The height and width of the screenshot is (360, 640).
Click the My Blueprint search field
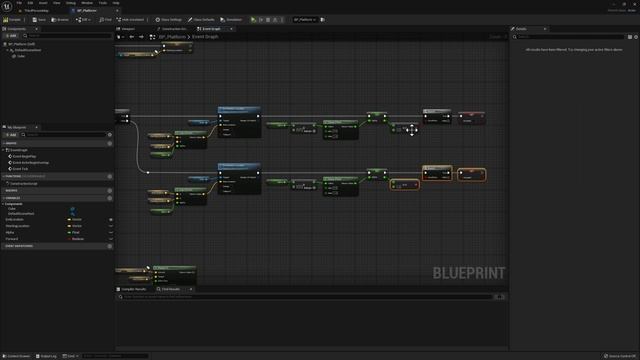[x=64, y=135]
